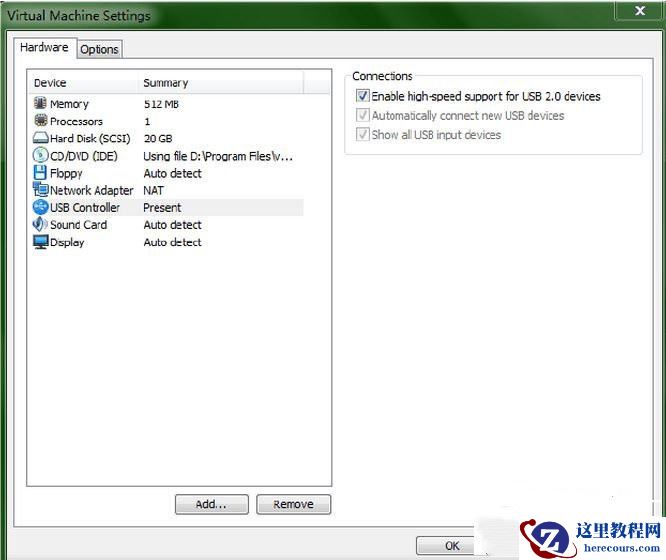
Task: Sort by the Summary column header
Action: [x=221, y=83]
